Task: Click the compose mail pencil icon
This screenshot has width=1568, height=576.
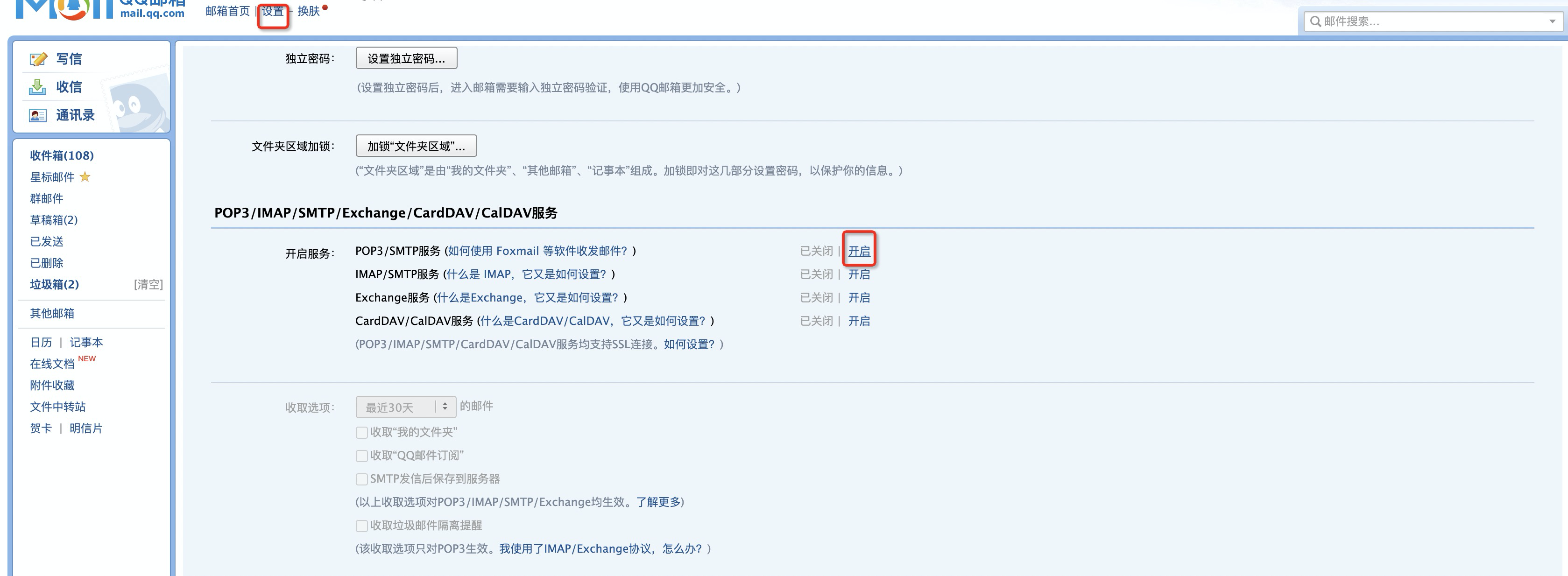Action: (38, 59)
